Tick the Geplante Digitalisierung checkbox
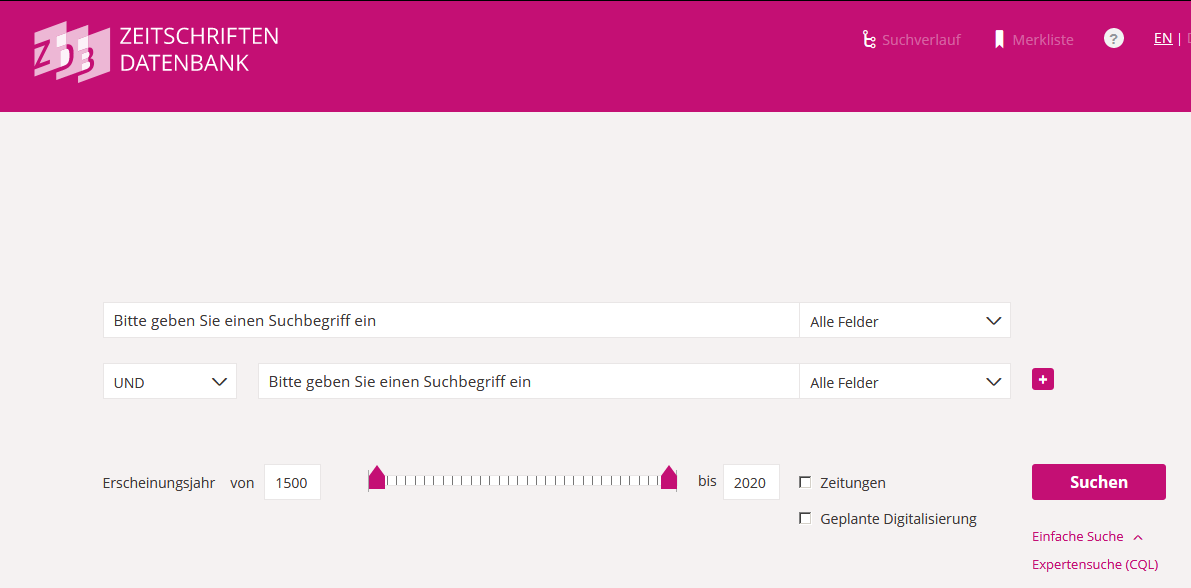The width and height of the screenshot is (1191, 588). coord(805,518)
